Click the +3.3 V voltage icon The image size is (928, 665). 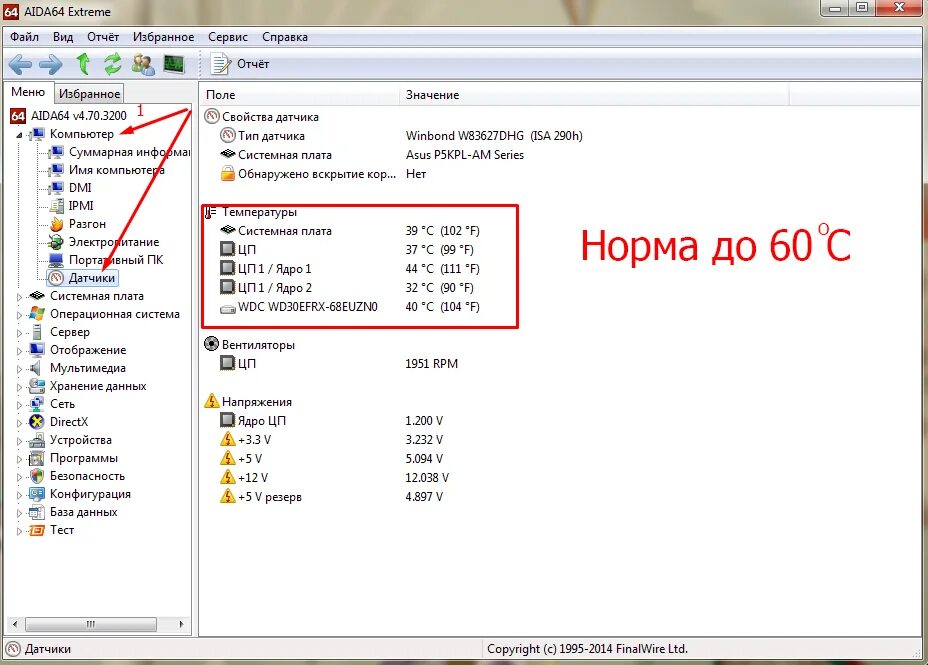[x=228, y=439]
